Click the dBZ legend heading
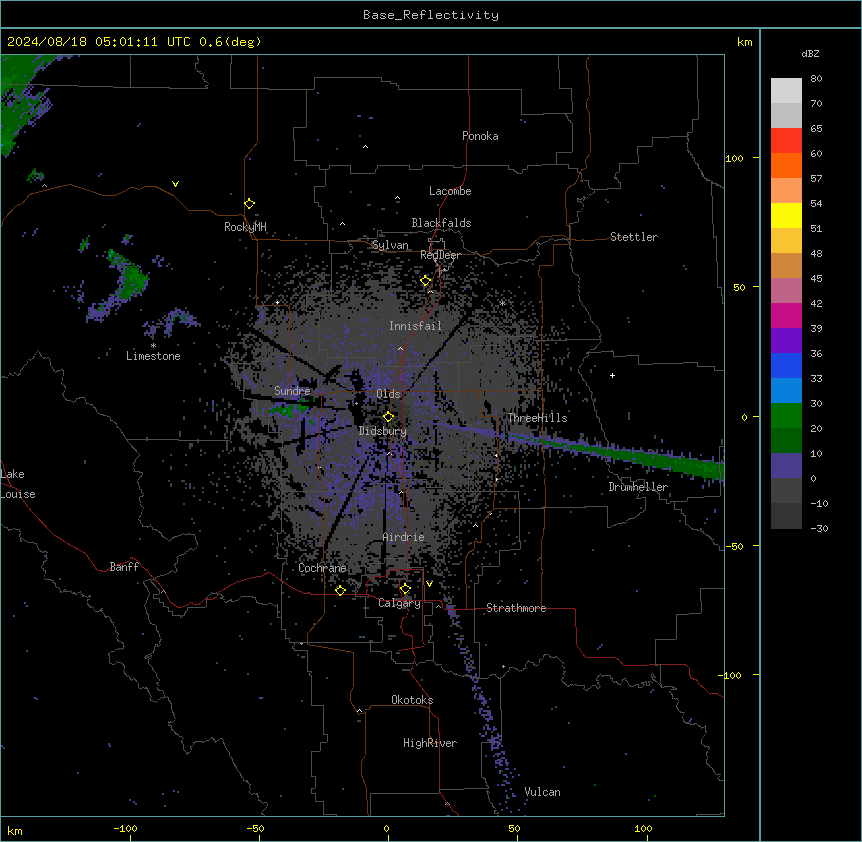The height and width of the screenshot is (842, 862). (810, 54)
